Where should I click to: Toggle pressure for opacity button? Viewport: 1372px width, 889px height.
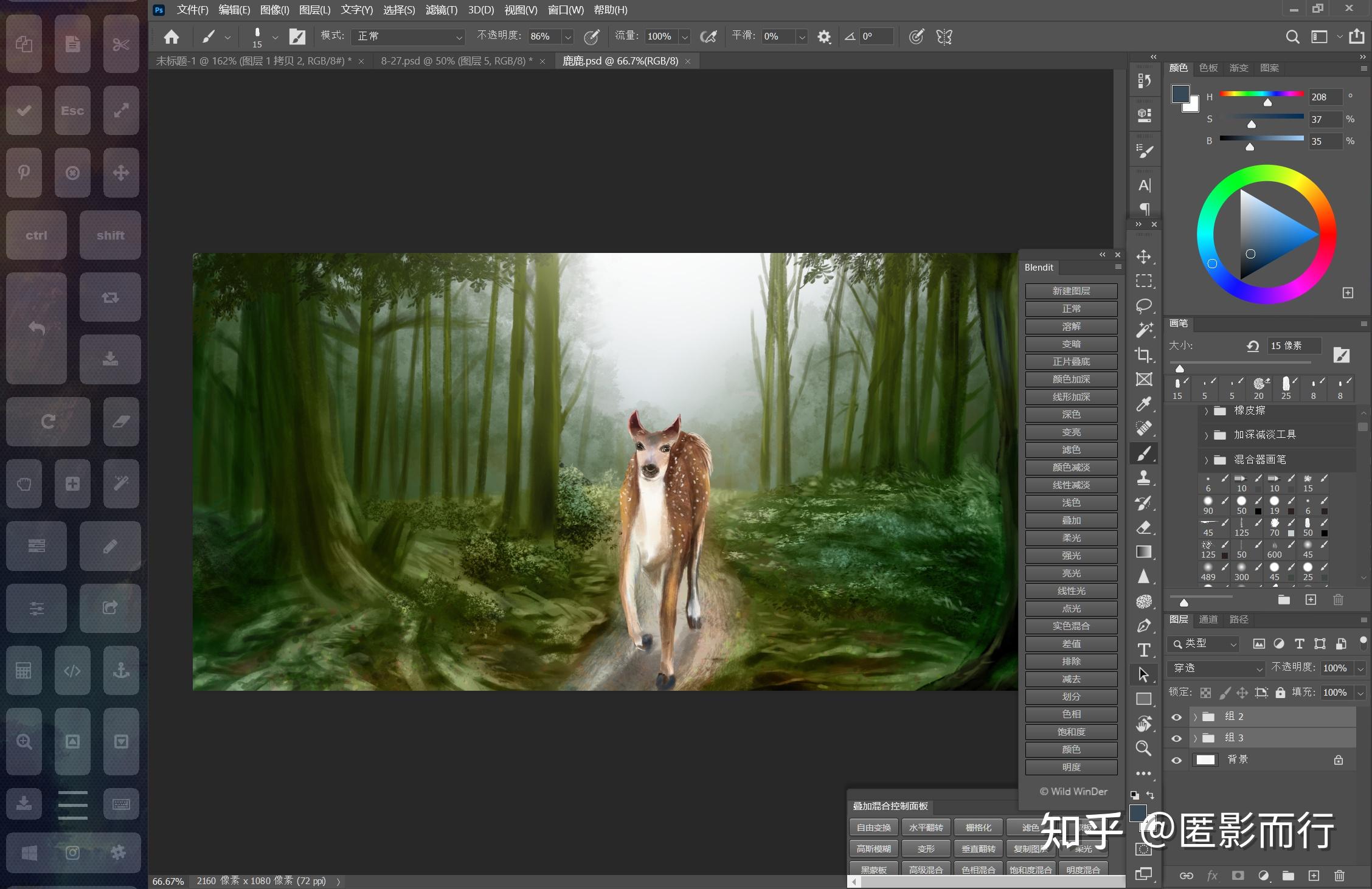click(592, 37)
